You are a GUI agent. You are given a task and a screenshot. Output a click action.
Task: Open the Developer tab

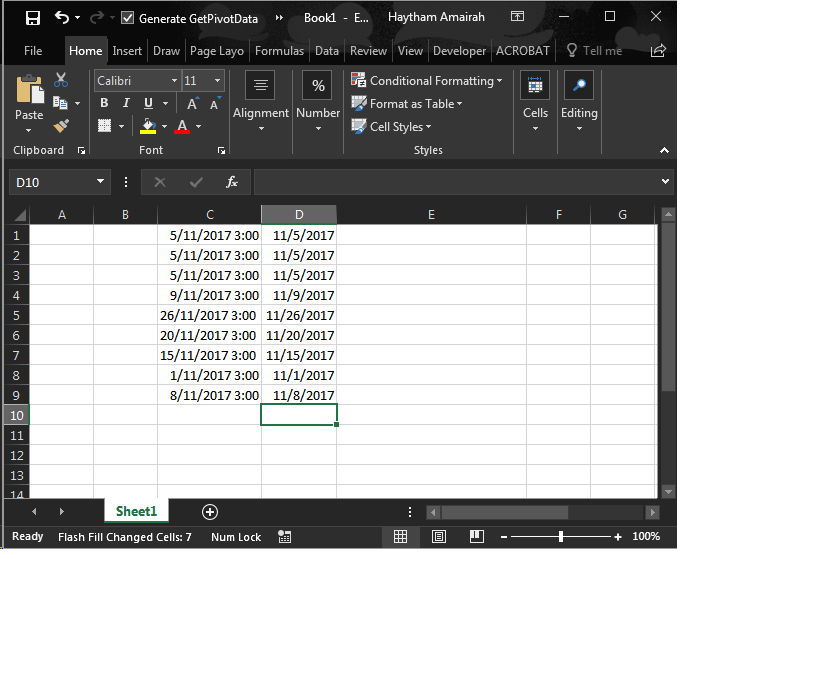point(459,51)
